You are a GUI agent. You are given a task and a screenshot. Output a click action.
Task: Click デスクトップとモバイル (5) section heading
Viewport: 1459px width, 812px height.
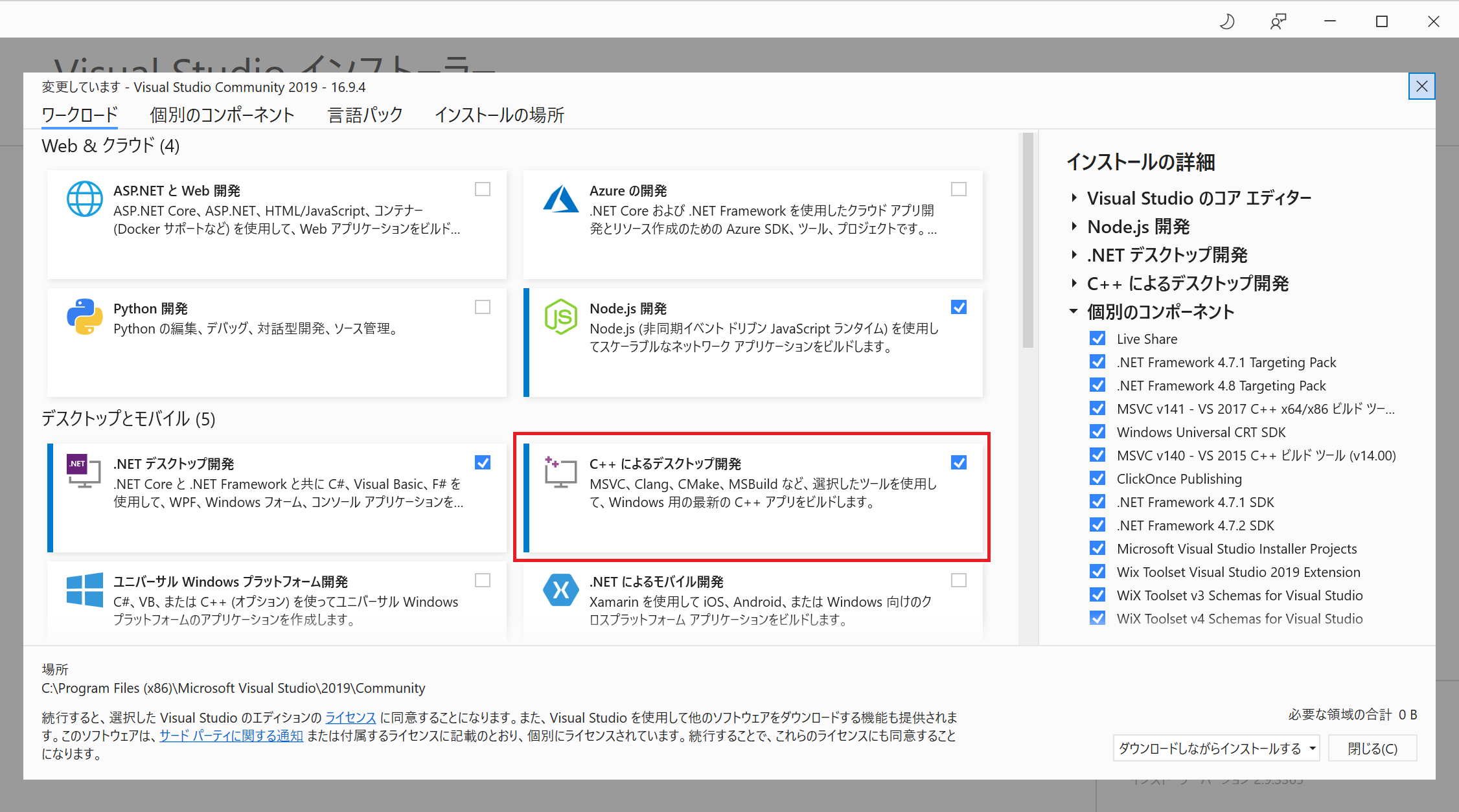point(128,419)
